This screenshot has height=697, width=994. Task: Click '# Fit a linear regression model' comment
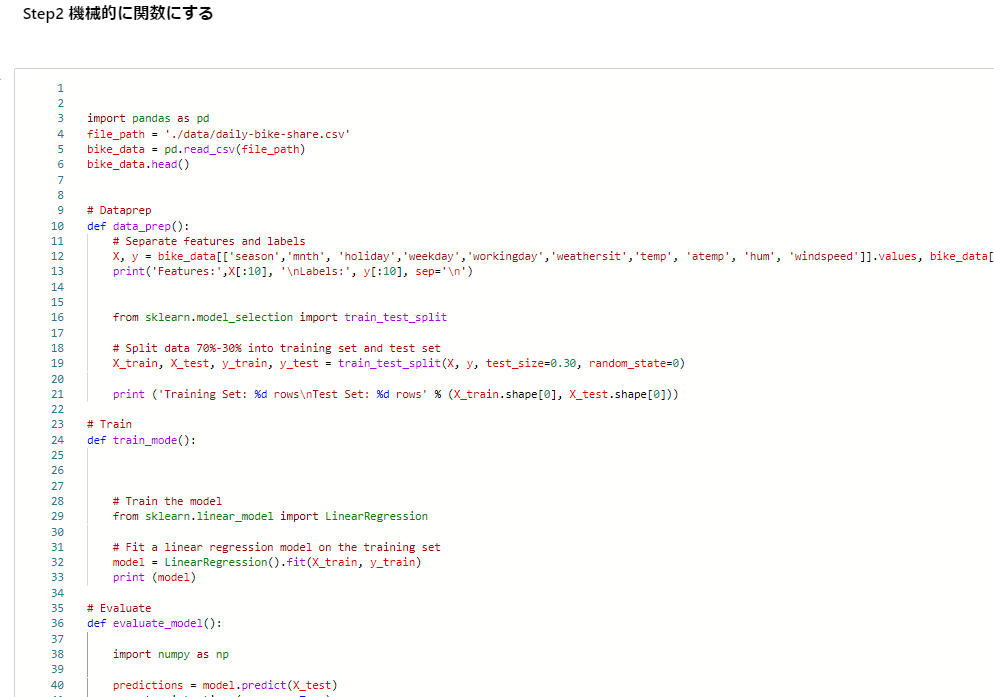[276, 547]
